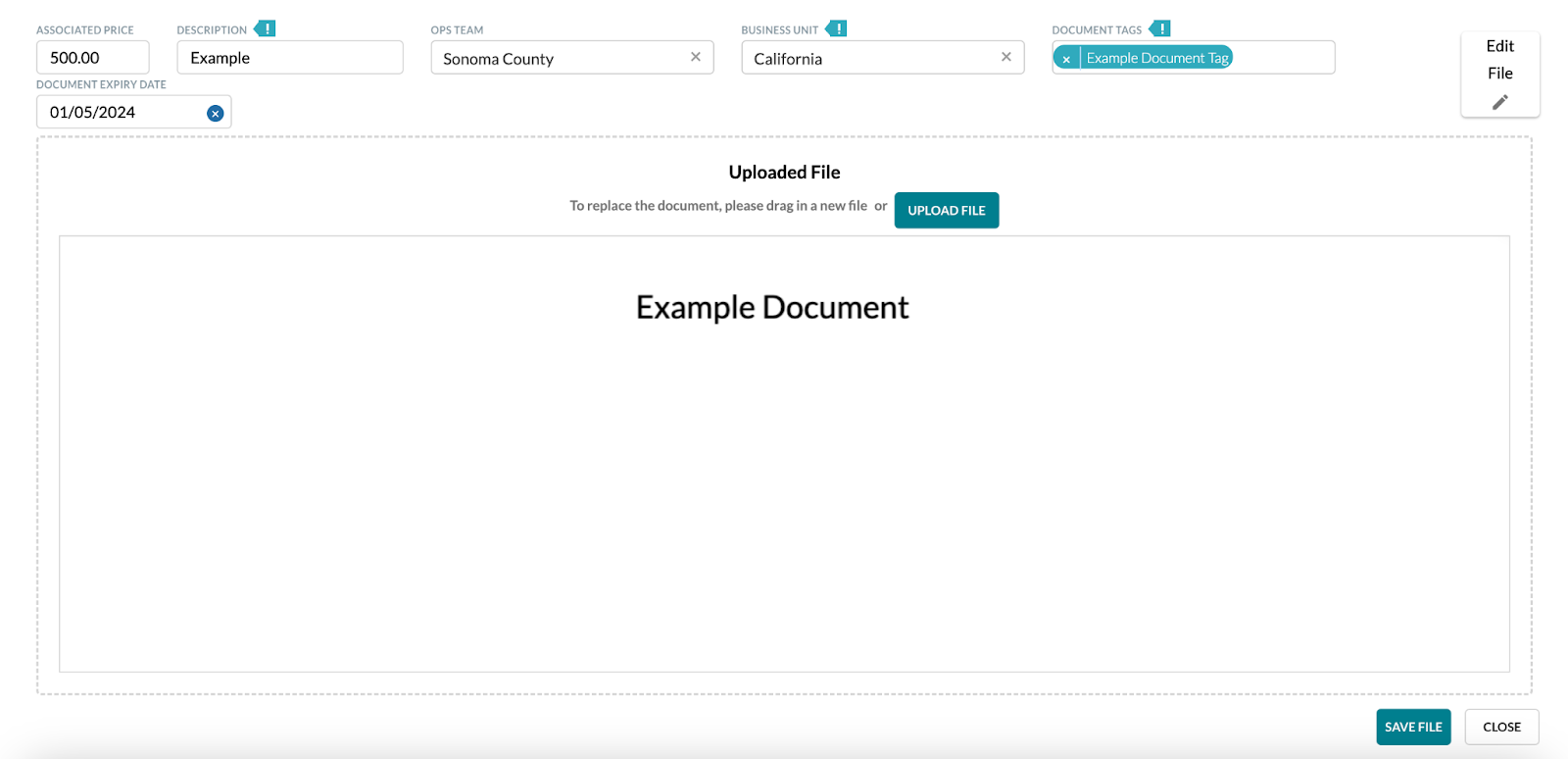Click the Close button
Image resolution: width=1568 pixels, height=759 pixels.
1502,727
